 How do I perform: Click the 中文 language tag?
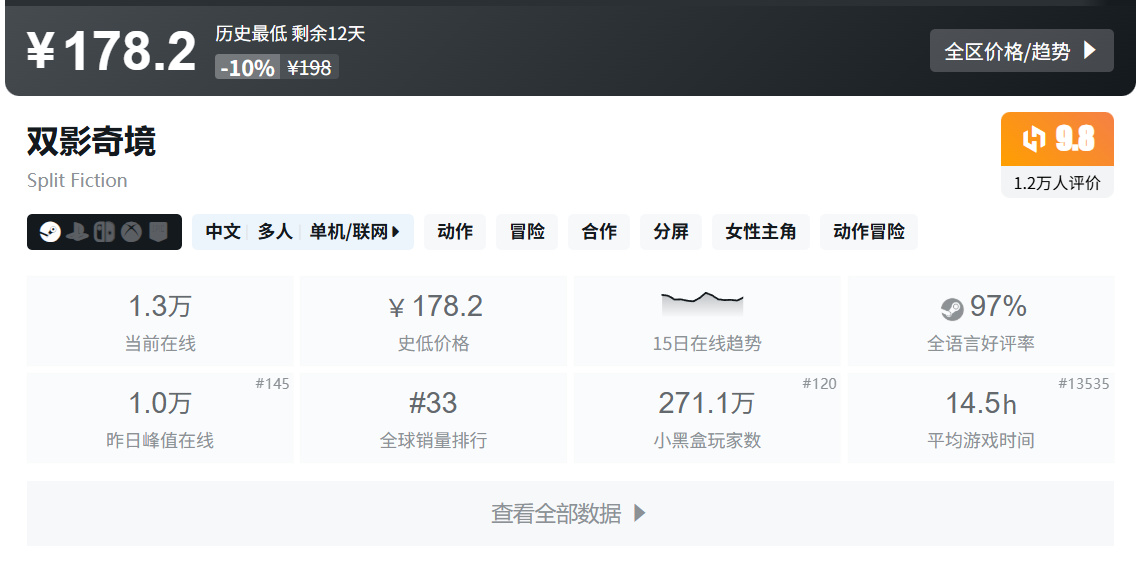point(223,232)
